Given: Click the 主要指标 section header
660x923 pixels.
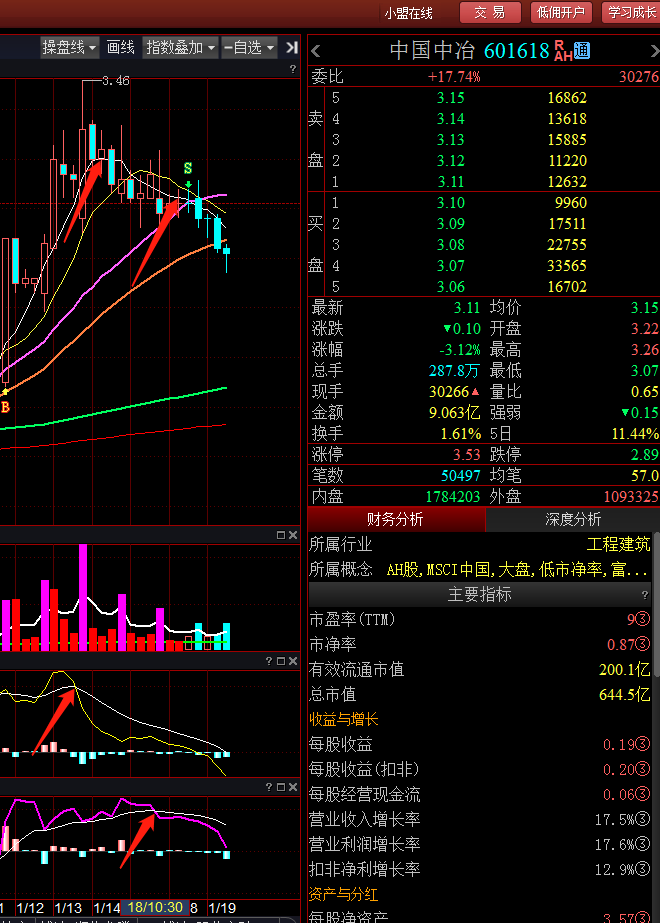Looking at the screenshot, I should (x=479, y=595).
